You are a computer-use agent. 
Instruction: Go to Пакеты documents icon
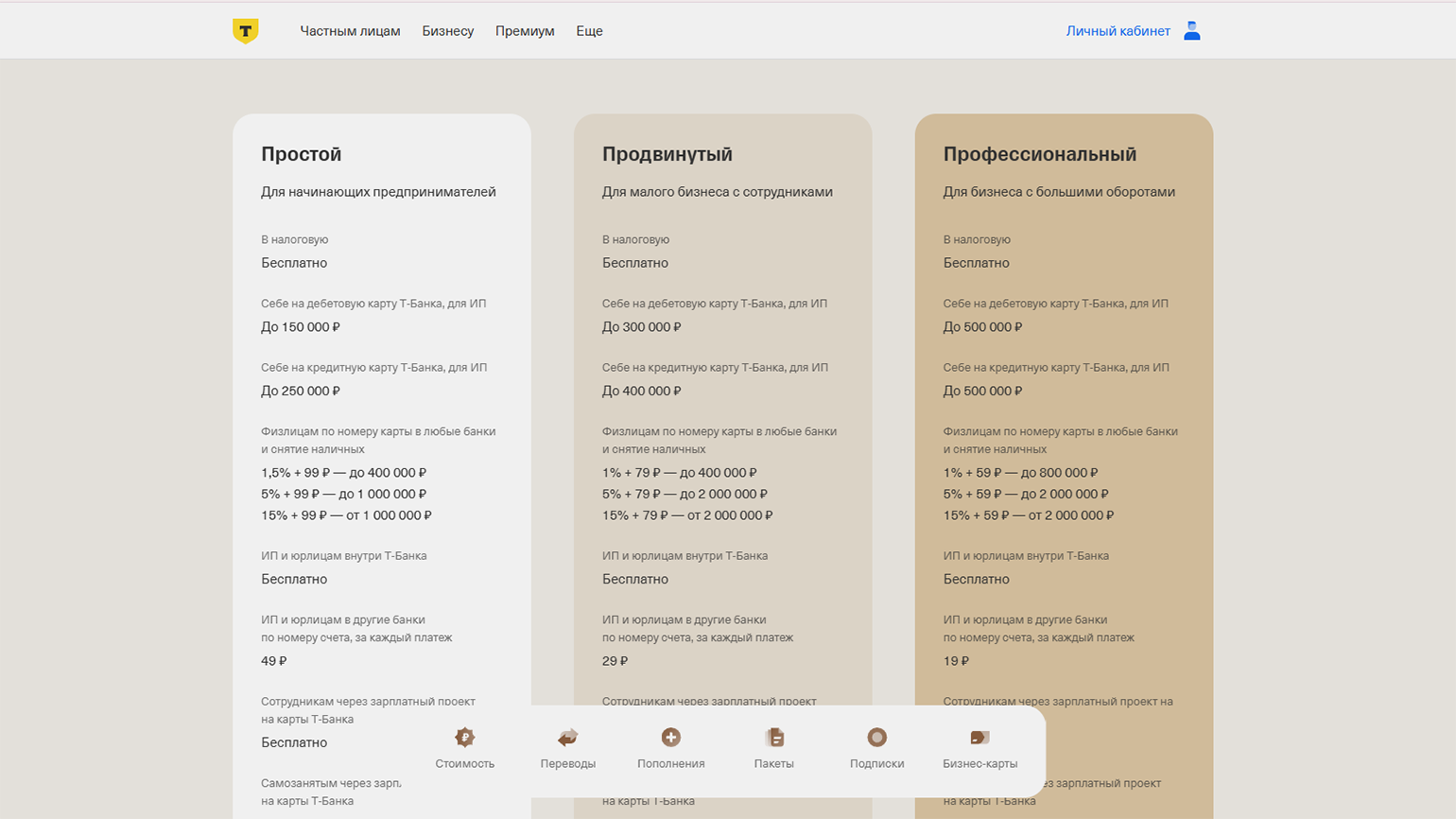[773, 738]
